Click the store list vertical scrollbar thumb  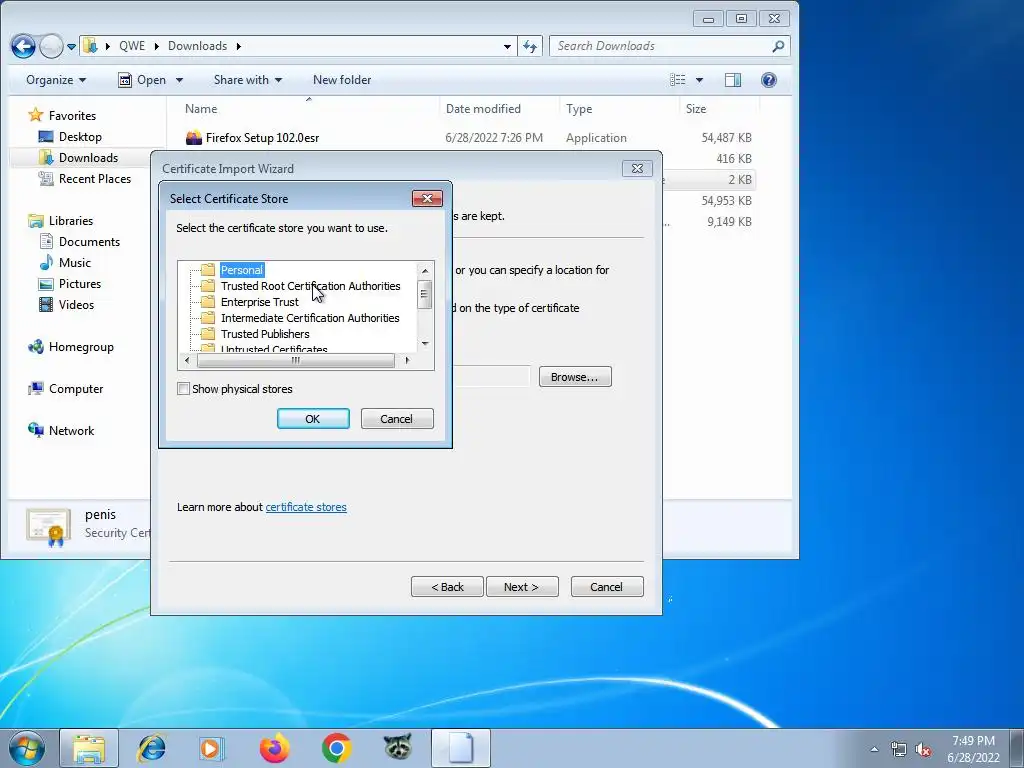424,294
